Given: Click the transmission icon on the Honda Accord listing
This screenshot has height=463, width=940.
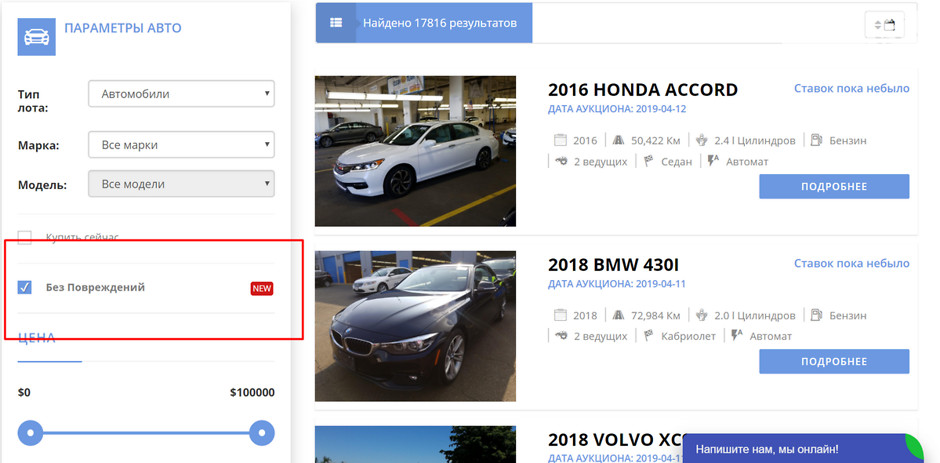Looking at the screenshot, I should point(713,161).
